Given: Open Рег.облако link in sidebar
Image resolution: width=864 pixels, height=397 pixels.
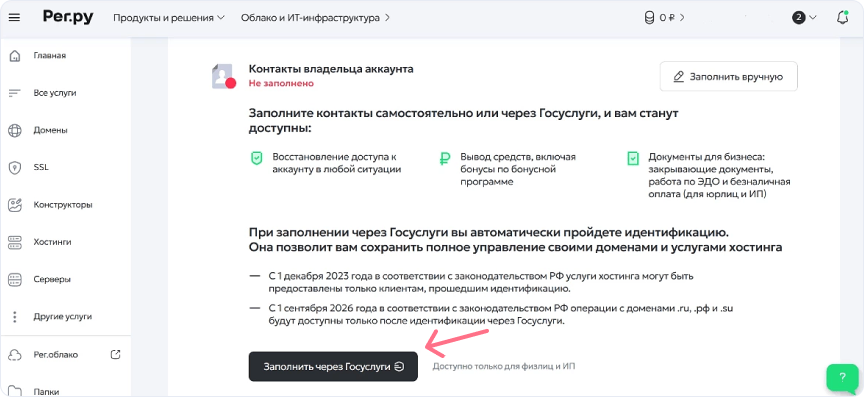Looking at the screenshot, I should pos(56,355).
